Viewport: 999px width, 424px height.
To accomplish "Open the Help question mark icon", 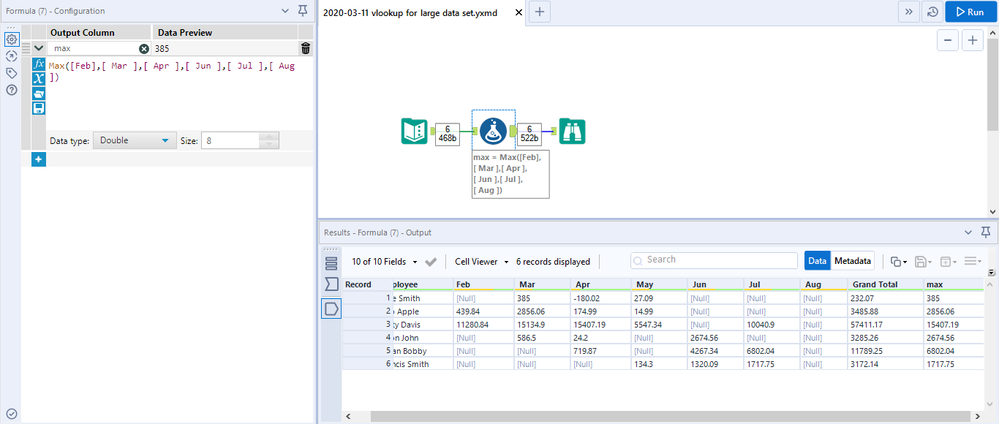I will point(11,90).
